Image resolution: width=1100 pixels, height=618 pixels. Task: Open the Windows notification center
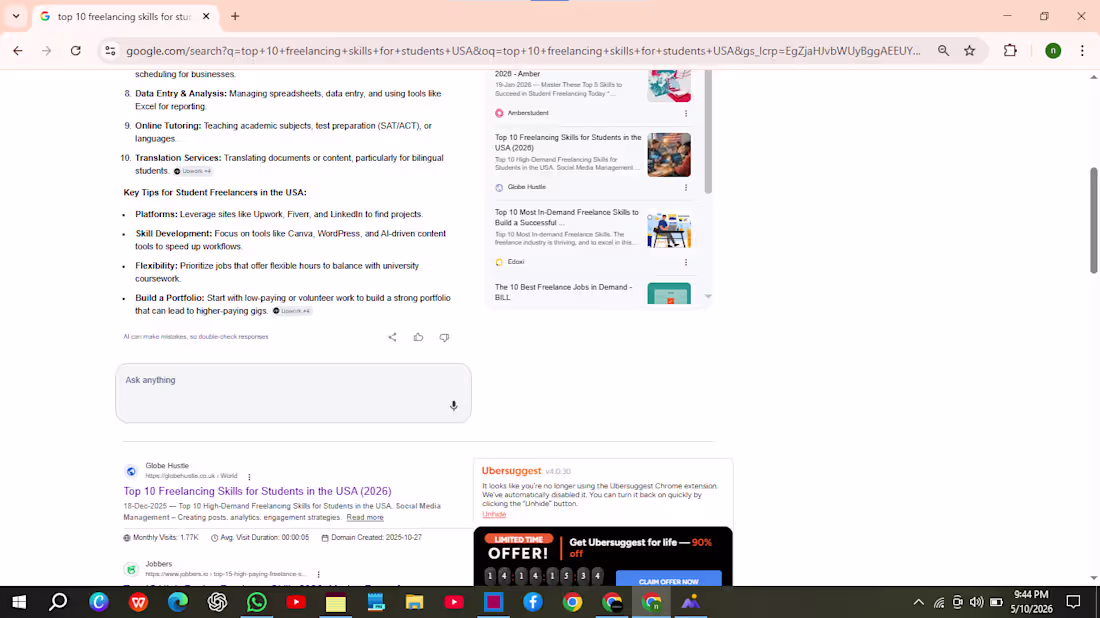coord(1073,602)
